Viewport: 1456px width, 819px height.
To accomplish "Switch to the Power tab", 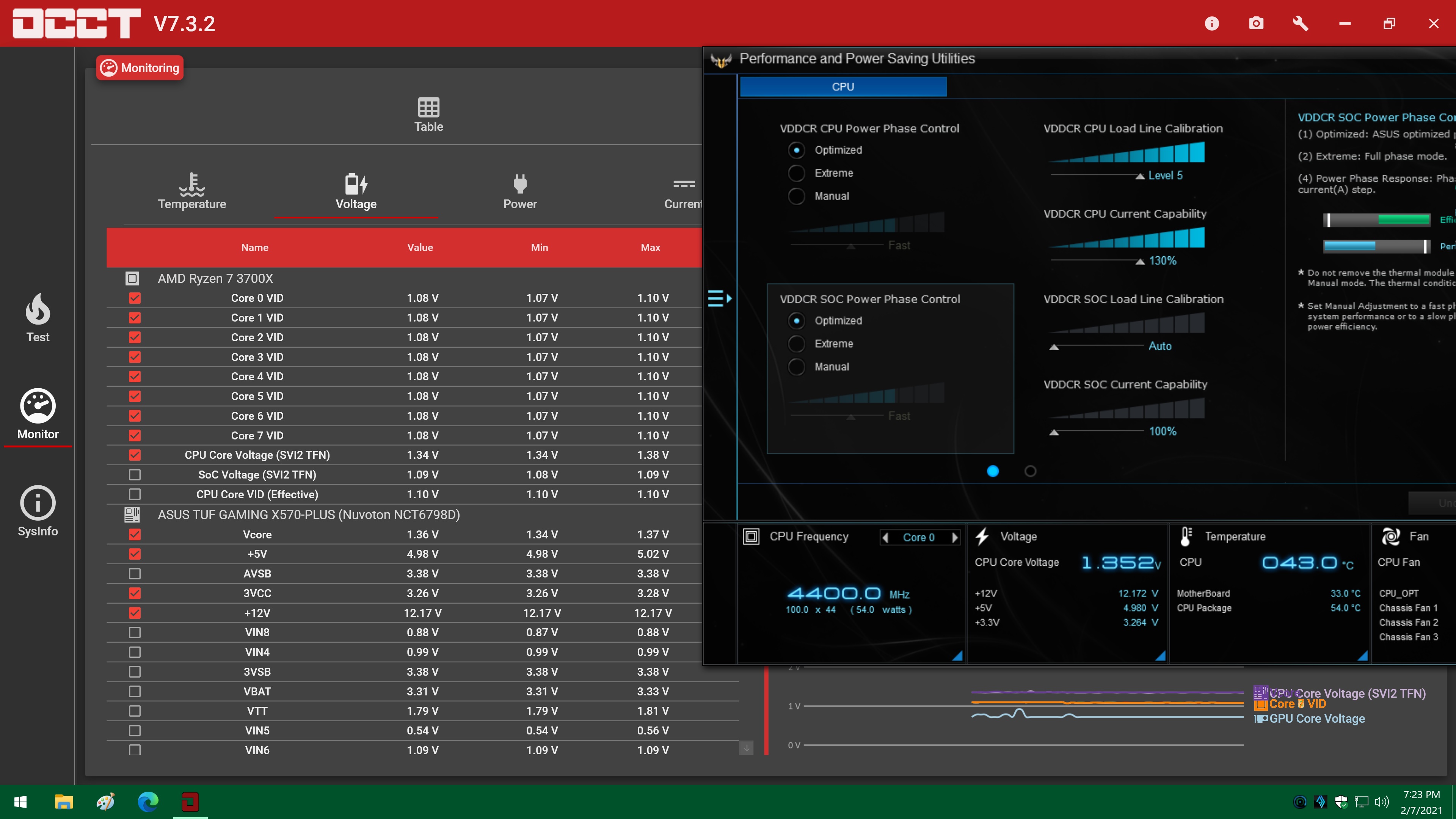I will point(520,191).
